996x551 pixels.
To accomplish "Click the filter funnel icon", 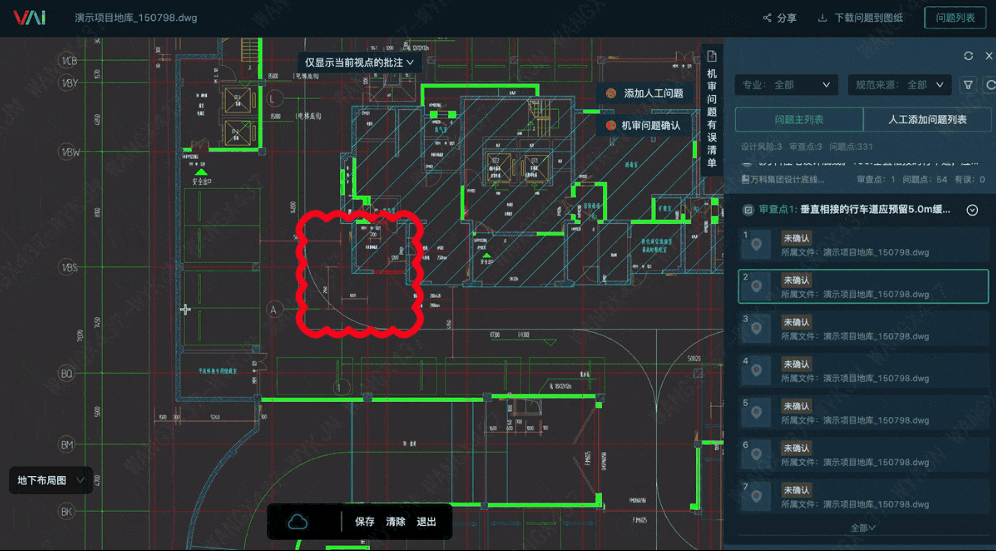I will click(x=968, y=85).
